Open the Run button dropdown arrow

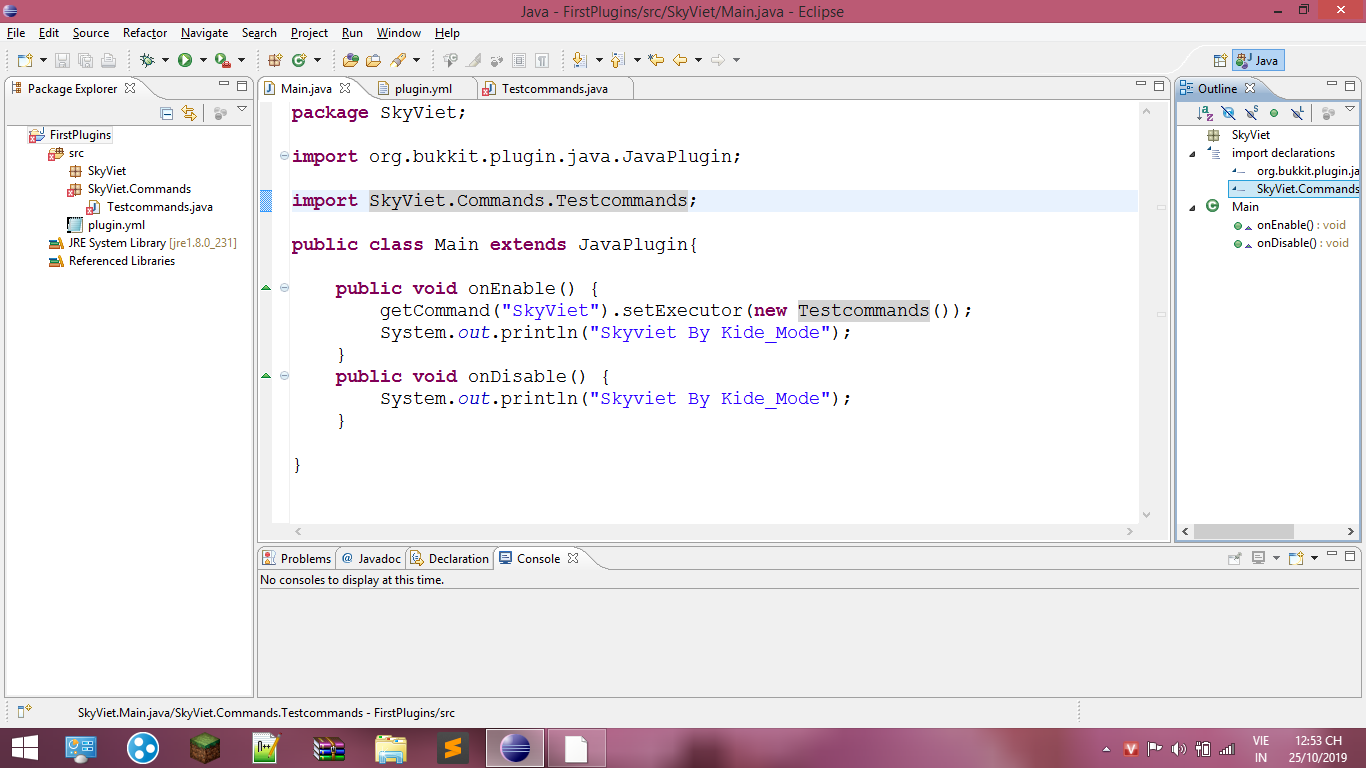(202, 60)
